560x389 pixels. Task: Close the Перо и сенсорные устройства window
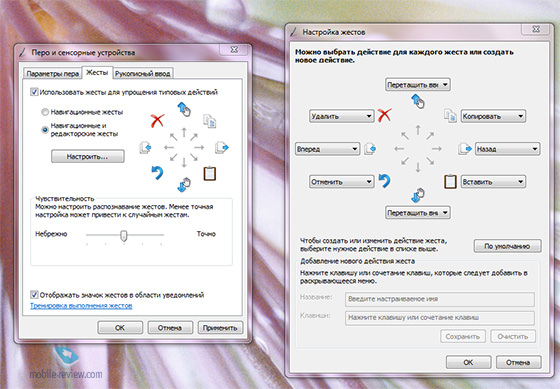(234, 50)
